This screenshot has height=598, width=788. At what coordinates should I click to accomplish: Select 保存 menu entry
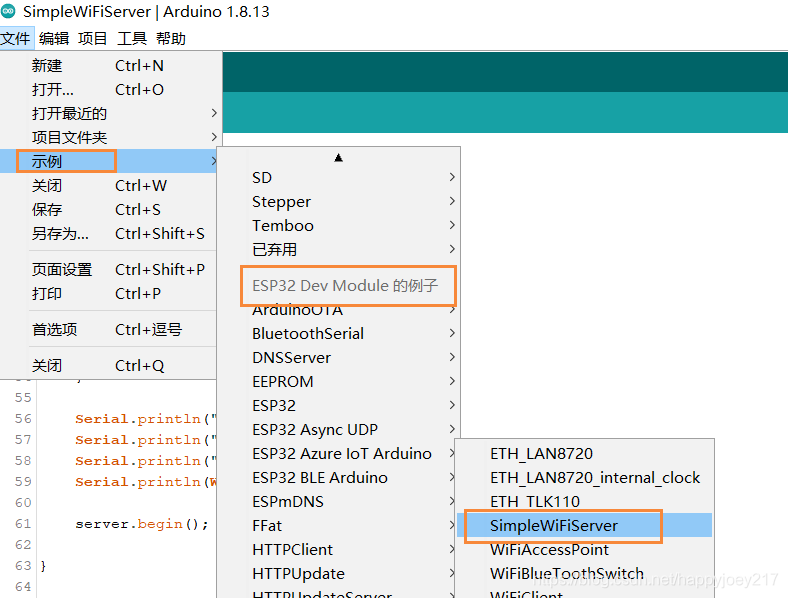(110, 210)
